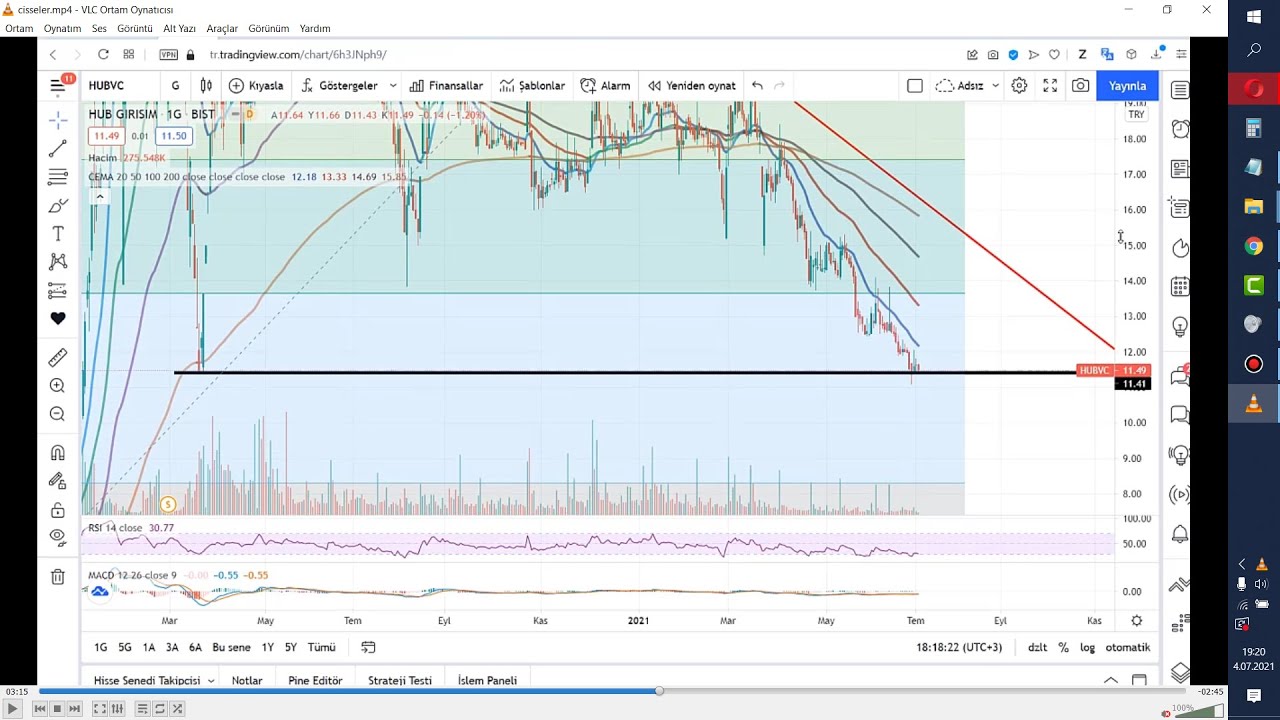Select the ruler measure tool
Viewport: 1280px width, 720px height.
[58, 357]
